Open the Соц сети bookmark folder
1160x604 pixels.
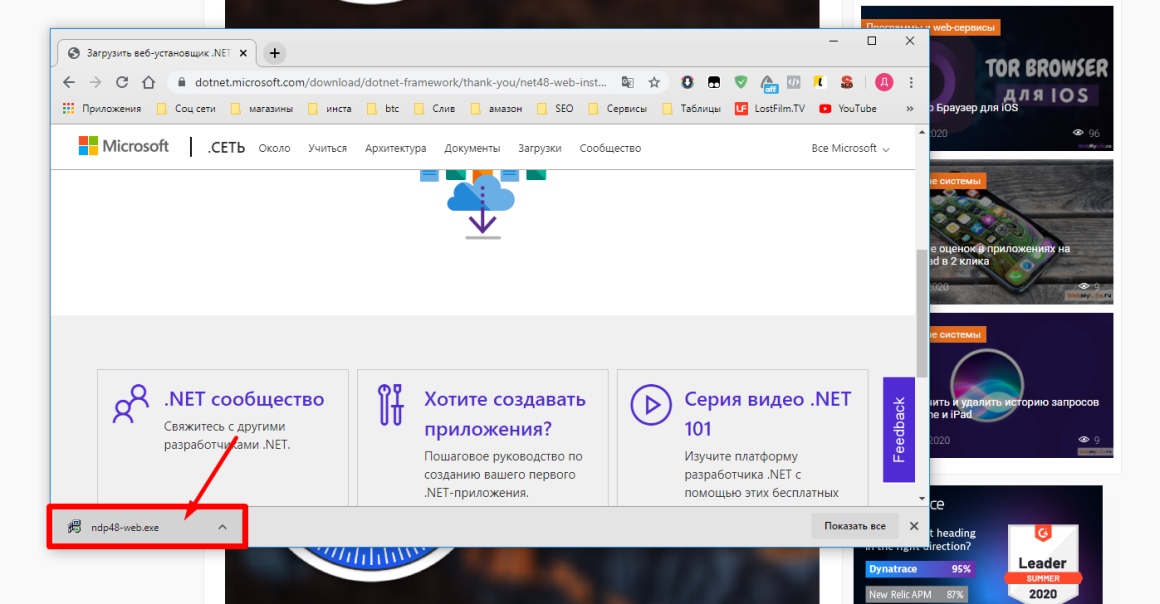tap(186, 109)
